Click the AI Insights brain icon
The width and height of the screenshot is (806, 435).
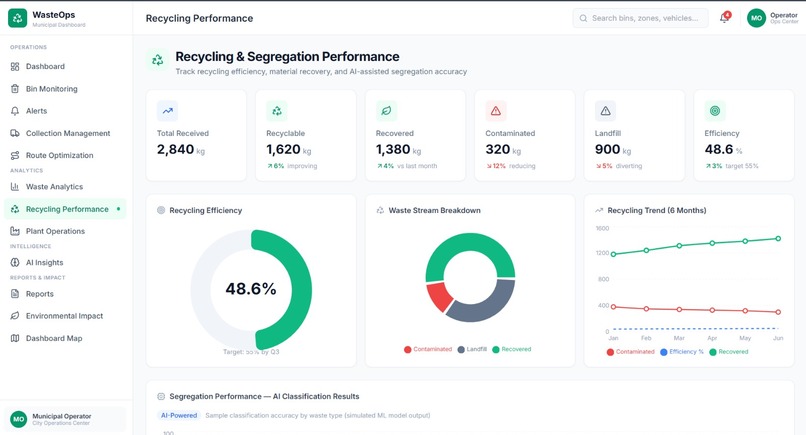15,262
